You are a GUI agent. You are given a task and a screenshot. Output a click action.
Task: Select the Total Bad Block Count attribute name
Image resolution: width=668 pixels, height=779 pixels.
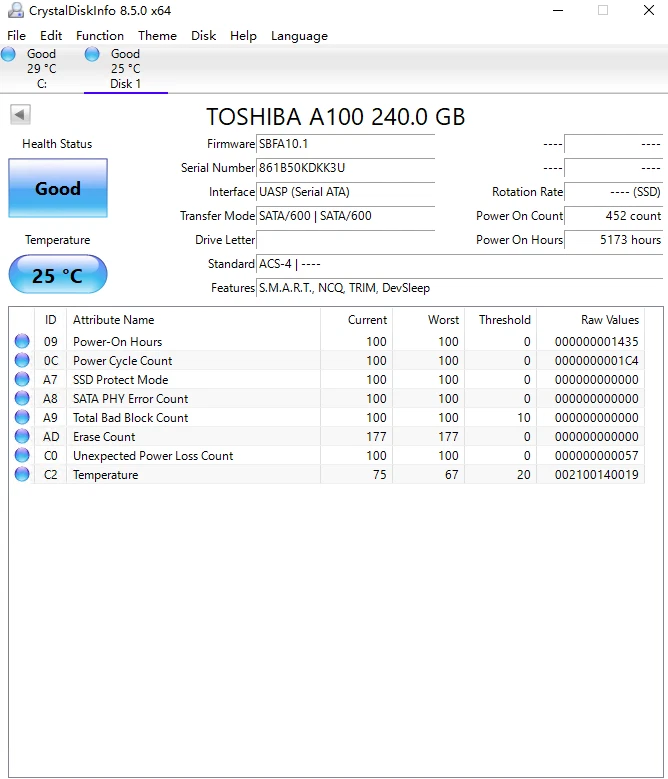pyautogui.click(x=131, y=417)
